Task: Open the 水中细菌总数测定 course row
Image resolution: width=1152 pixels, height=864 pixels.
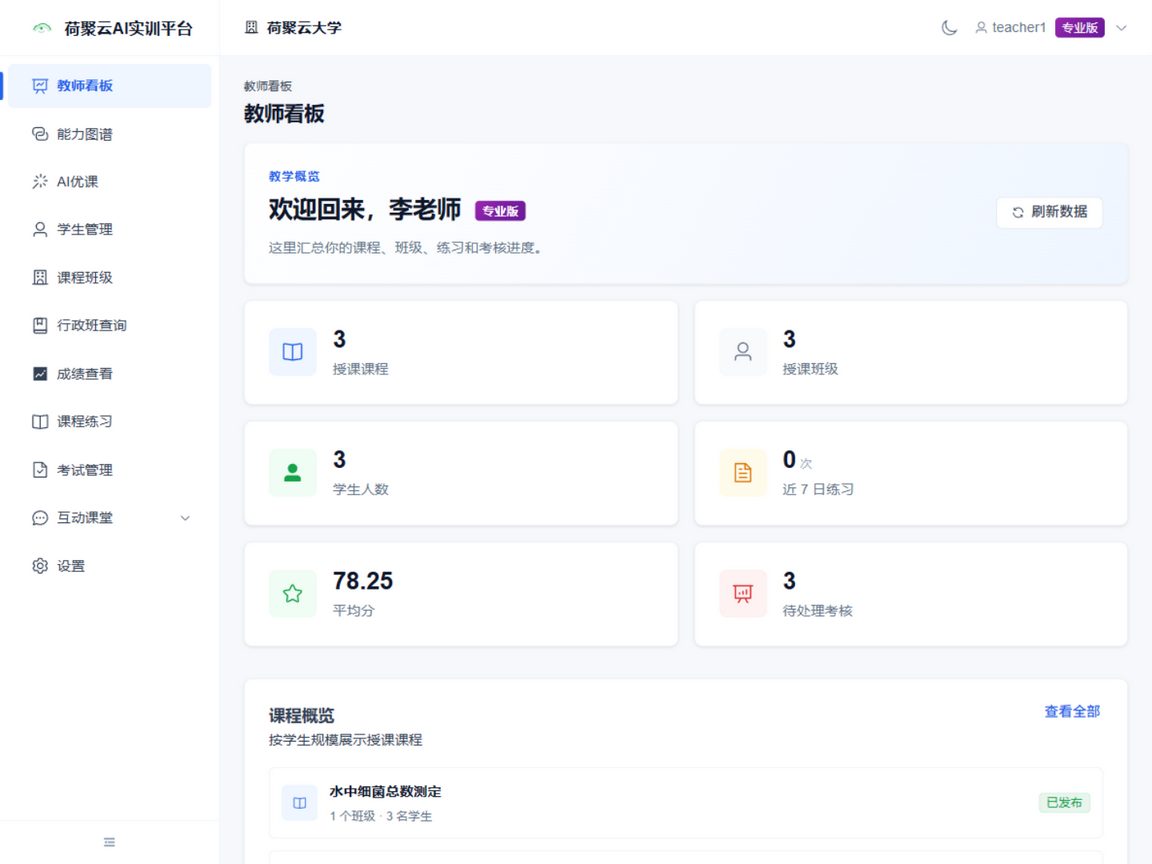Action: 685,803
